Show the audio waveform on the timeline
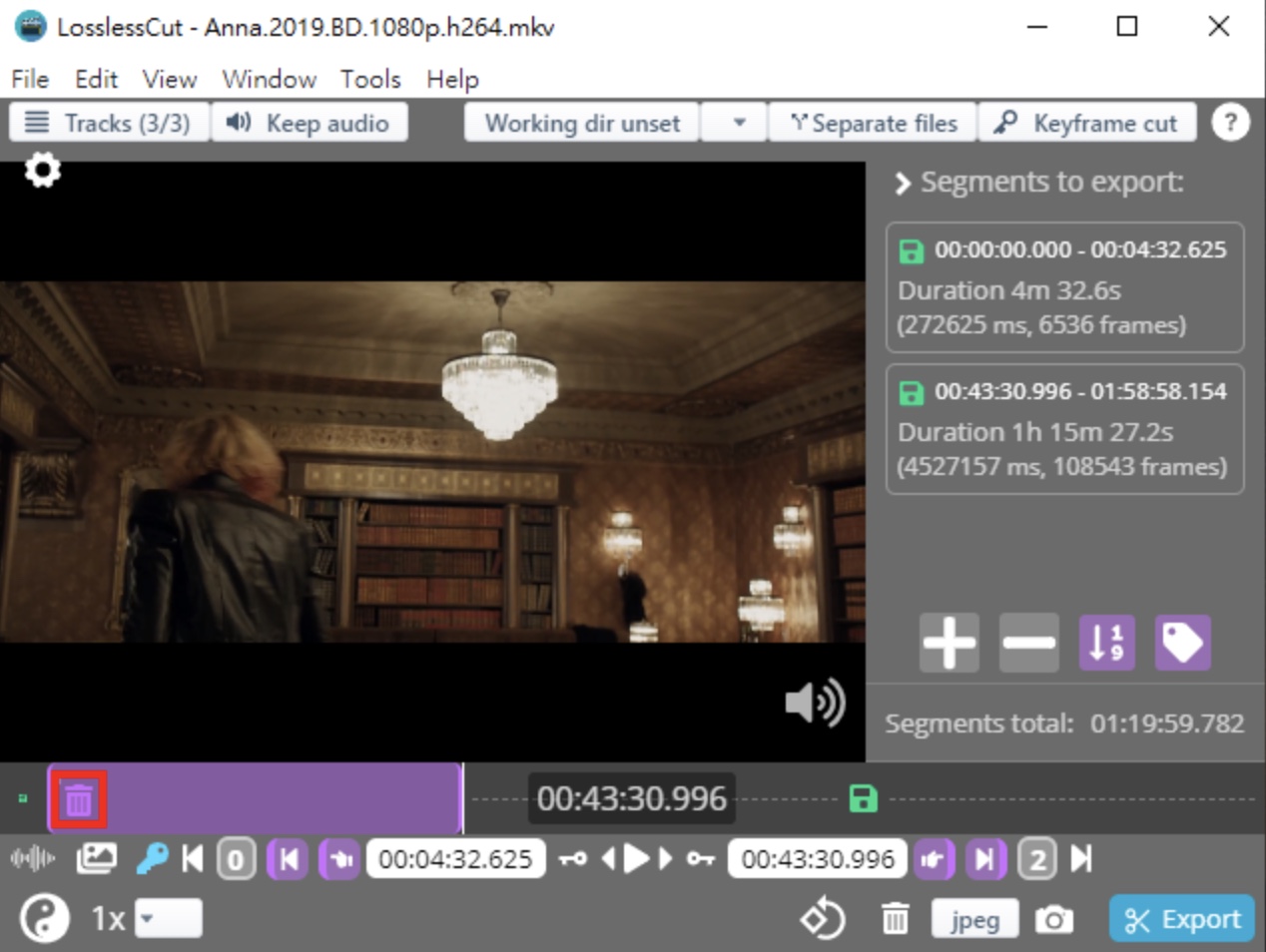The image size is (1266, 952). (33, 858)
